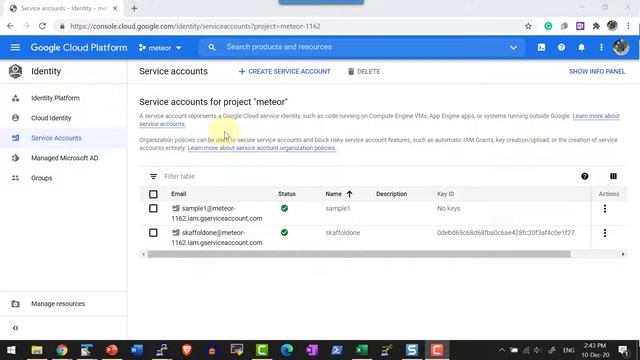Click the search products and resources field
Screen dimensions: 640x360
point(363,47)
